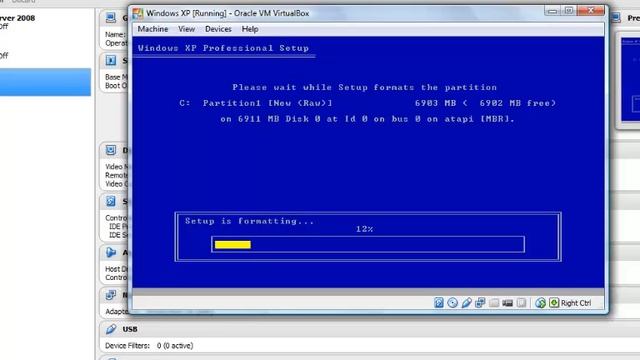640x360 pixels.
Task: Click the 'C: Partition1 [New (Raw)]' line
Action: coord(256,103)
